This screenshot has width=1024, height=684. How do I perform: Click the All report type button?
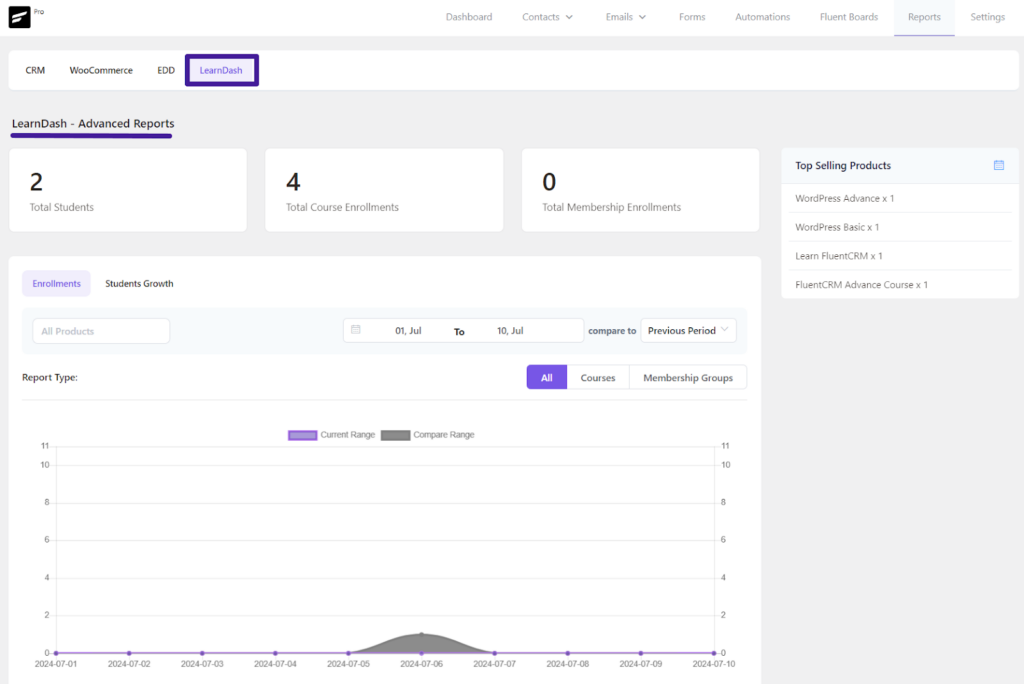(546, 377)
